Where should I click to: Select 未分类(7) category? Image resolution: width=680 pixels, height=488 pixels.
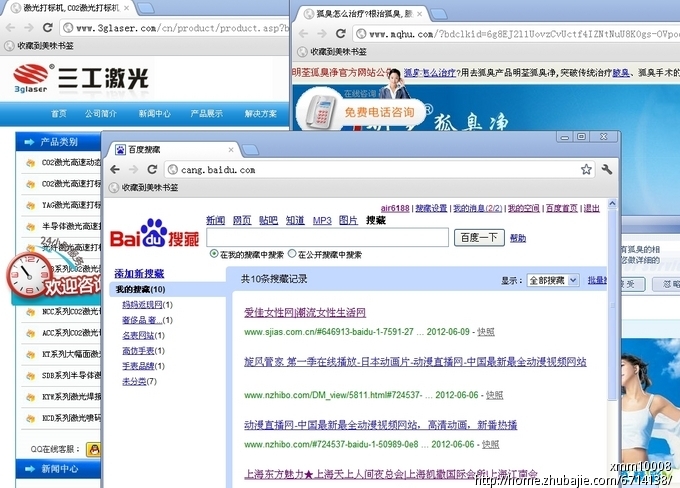pos(139,381)
